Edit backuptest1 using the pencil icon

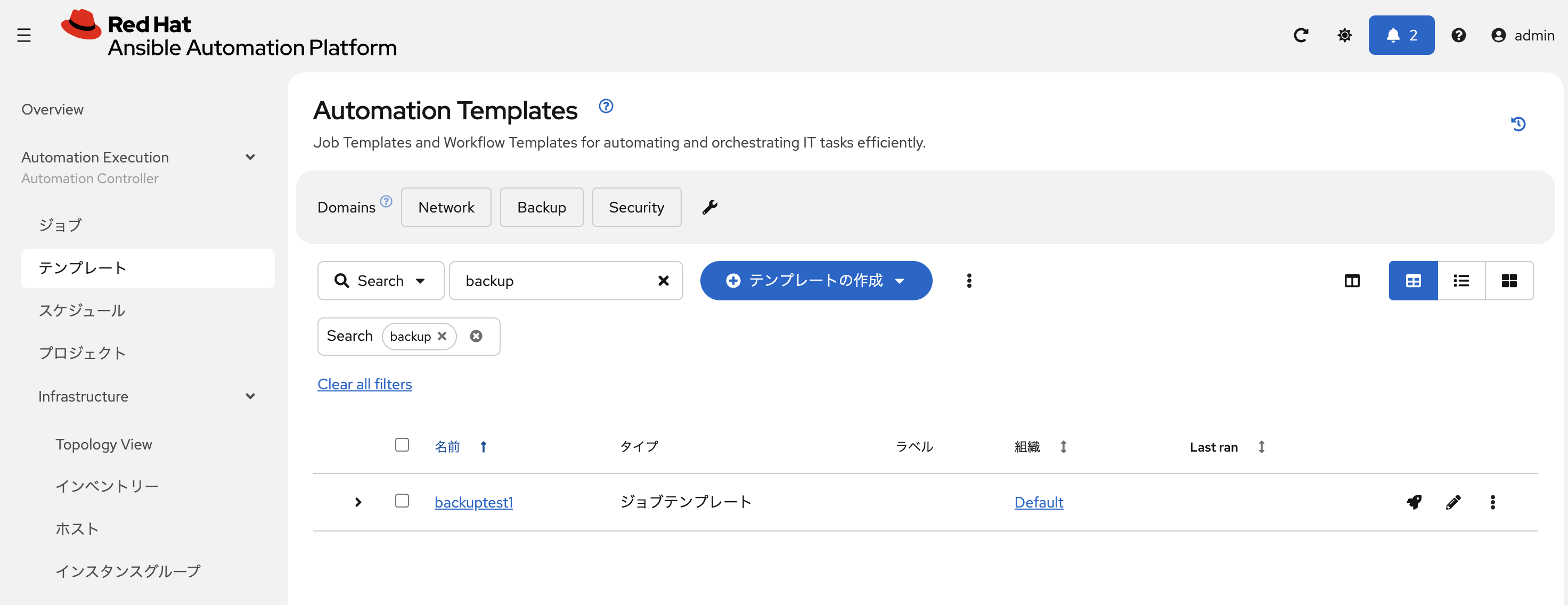click(x=1453, y=502)
